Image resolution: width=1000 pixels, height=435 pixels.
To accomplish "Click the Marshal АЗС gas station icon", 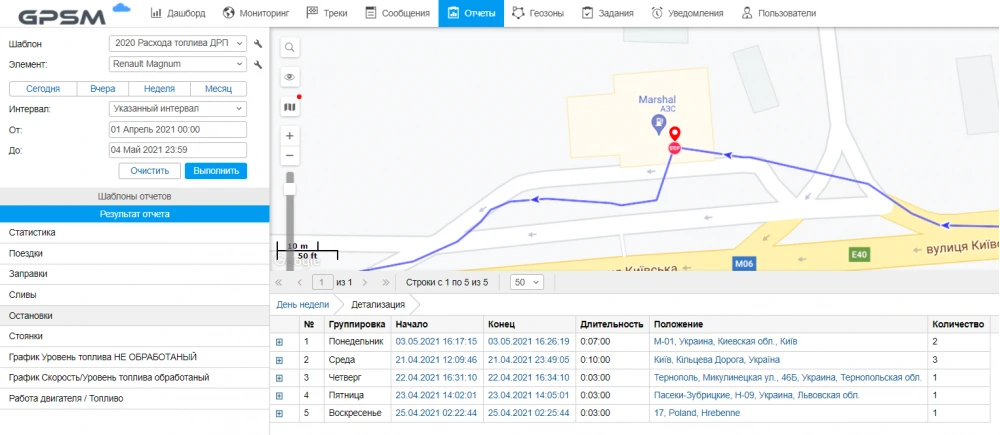I will click(658, 123).
